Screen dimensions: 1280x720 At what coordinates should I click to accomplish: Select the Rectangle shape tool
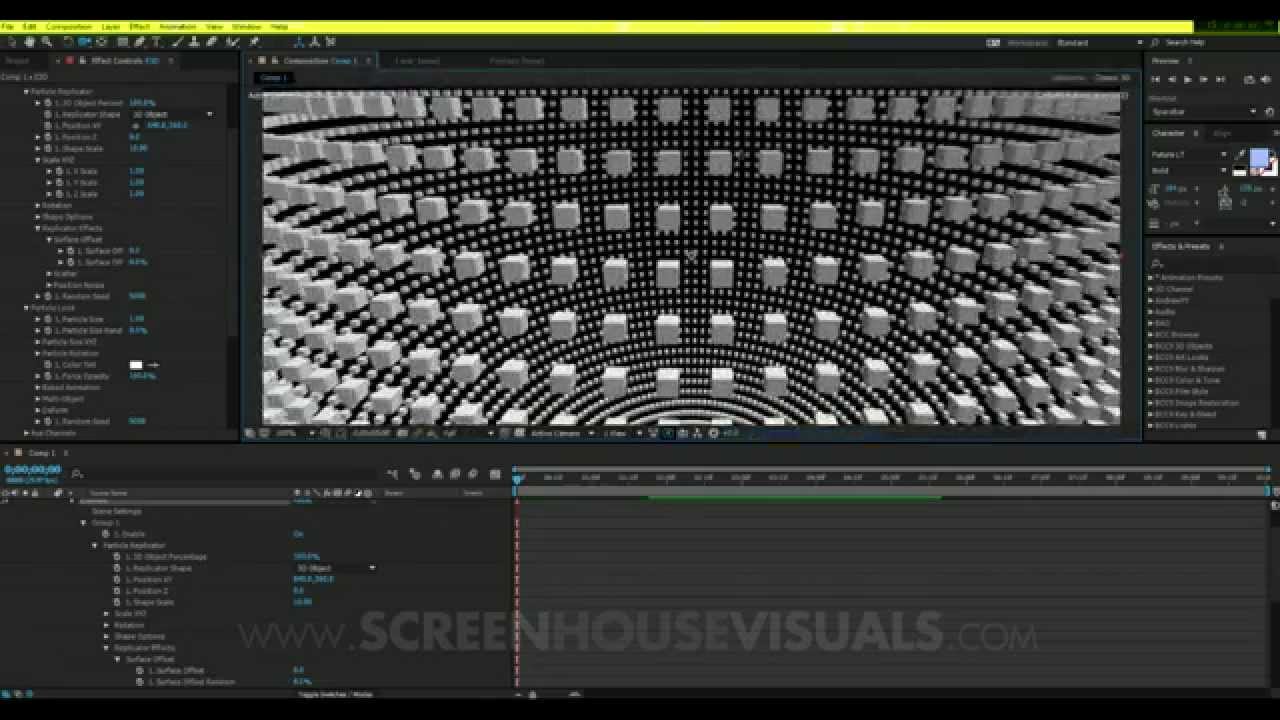point(122,42)
